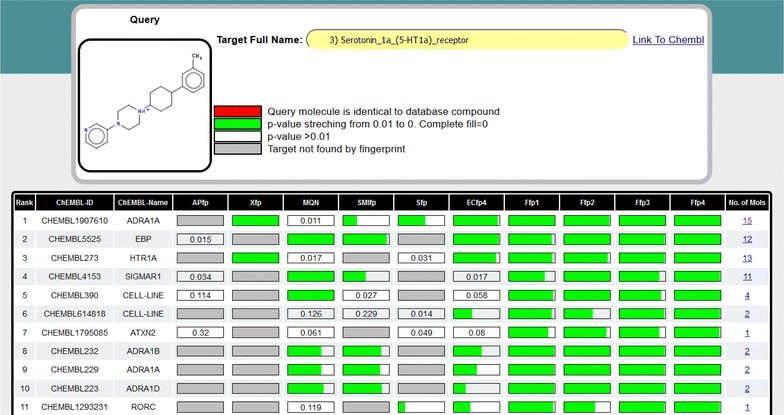Click the query molecule structure image
The width and height of the screenshot is (784, 415).
(144, 106)
